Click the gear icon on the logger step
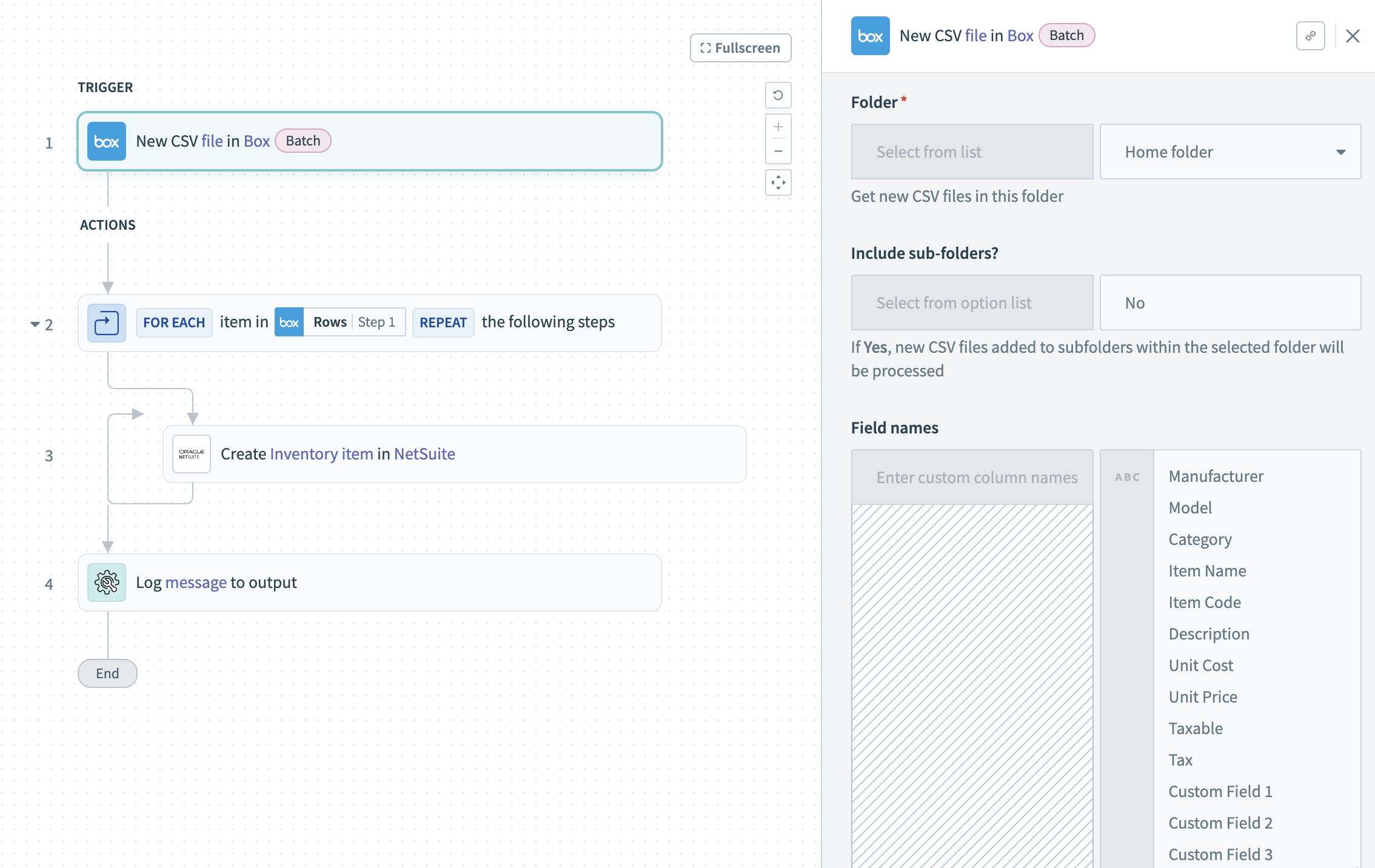This screenshot has height=868, width=1375. [107, 583]
